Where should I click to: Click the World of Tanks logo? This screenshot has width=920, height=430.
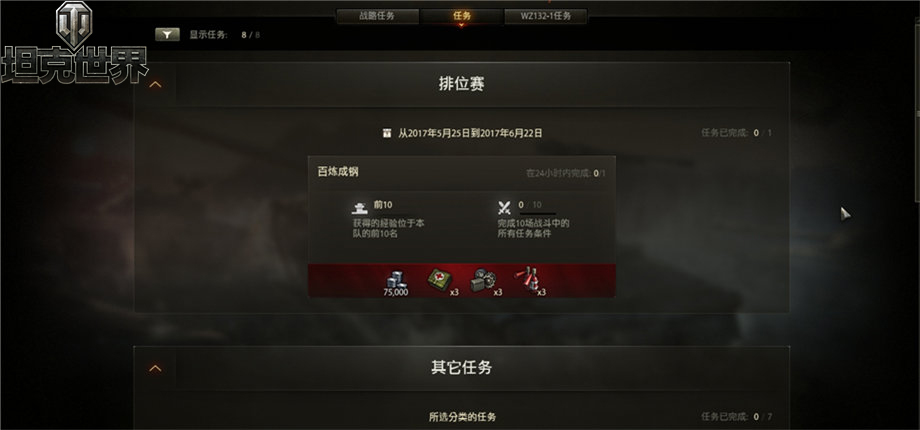pos(74,44)
